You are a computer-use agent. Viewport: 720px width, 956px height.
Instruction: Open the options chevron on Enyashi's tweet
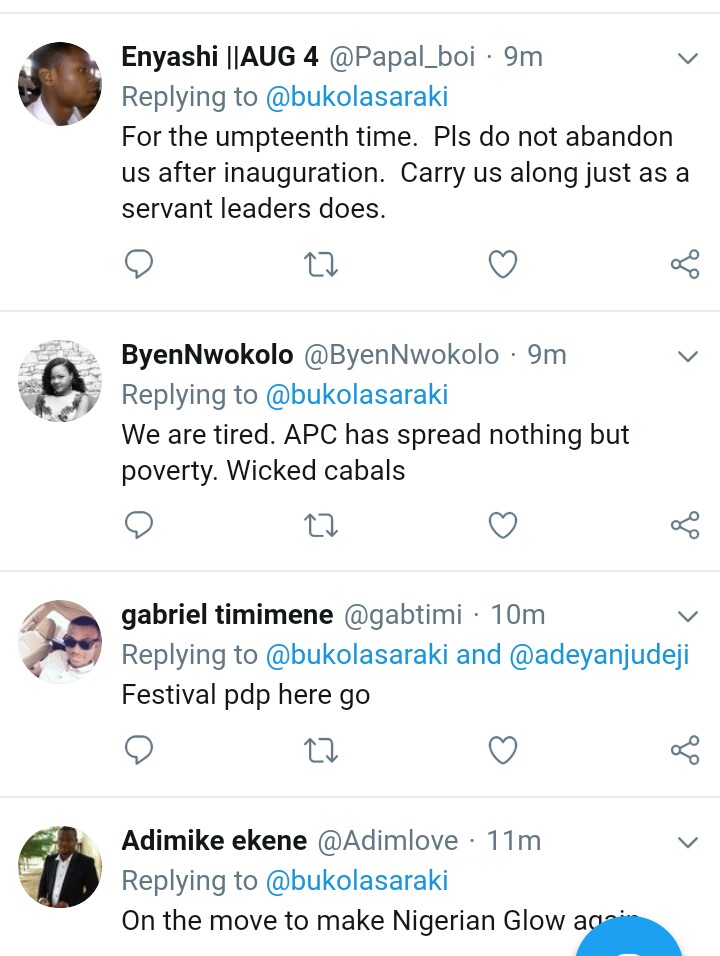(688, 59)
